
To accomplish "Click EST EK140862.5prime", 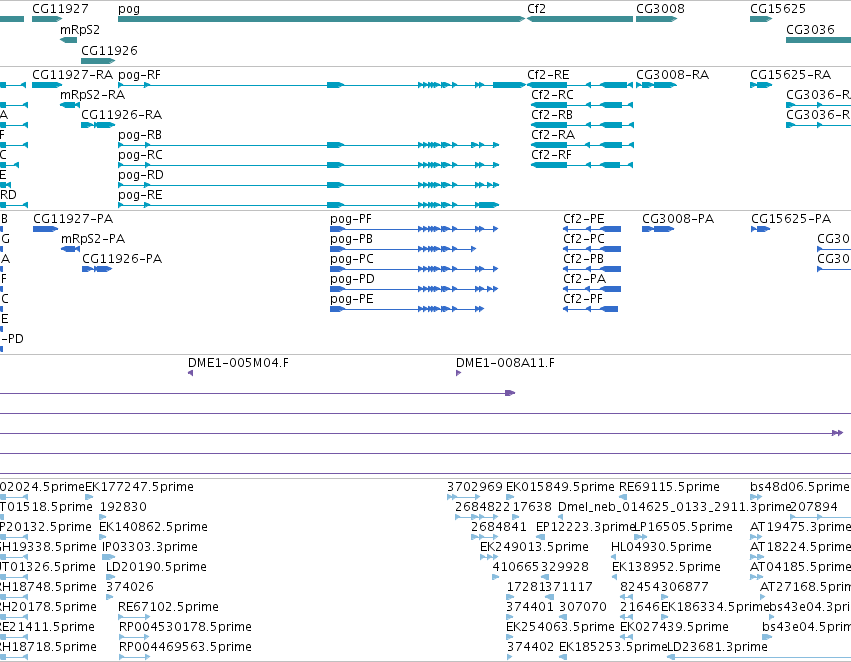I will click(x=104, y=537).
